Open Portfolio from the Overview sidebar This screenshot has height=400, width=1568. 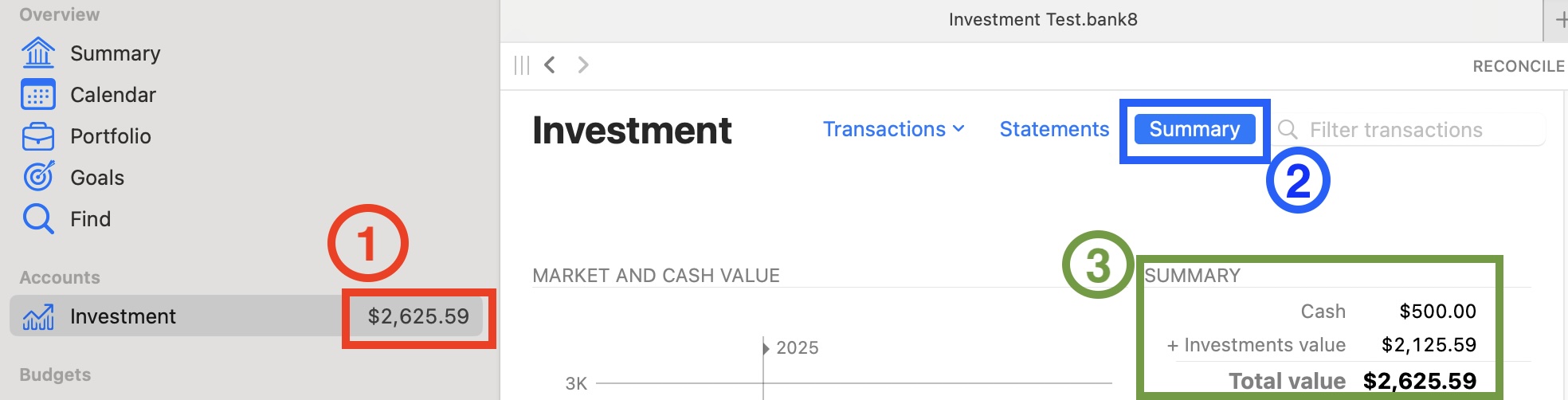point(110,136)
